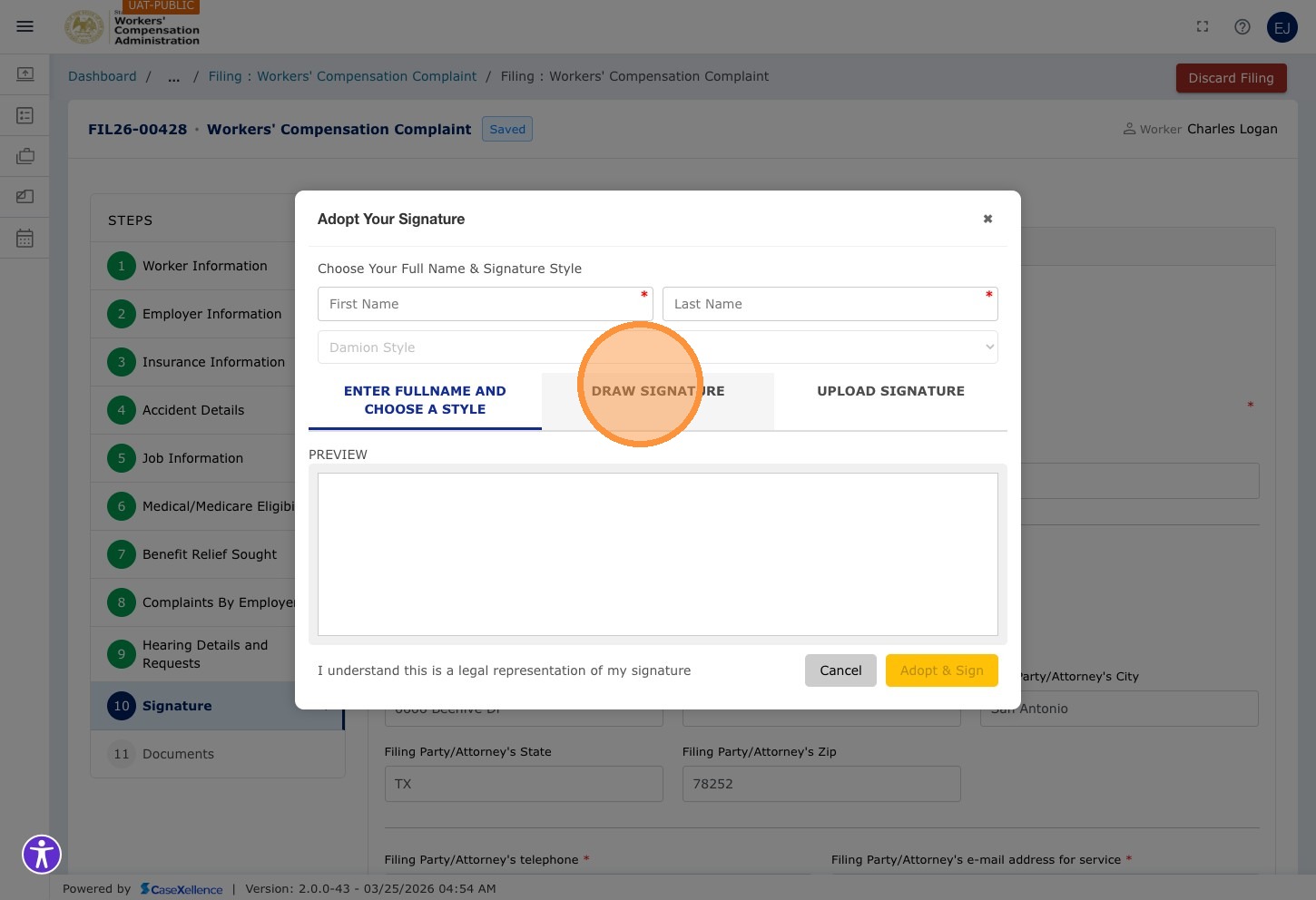The width and height of the screenshot is (1316, 900).
Task: Click the legal representation disclaimer text
Action: [x=504, y=670]
